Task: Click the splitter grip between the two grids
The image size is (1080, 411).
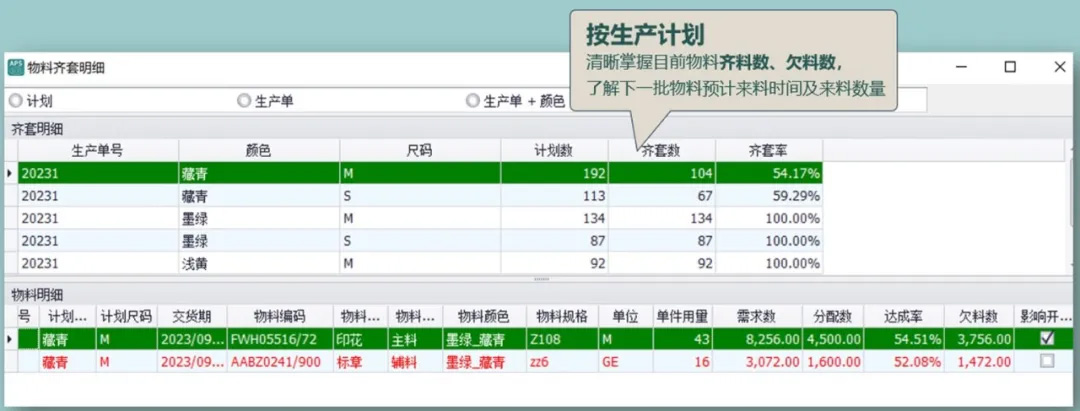Action: (x=540, y=279)
